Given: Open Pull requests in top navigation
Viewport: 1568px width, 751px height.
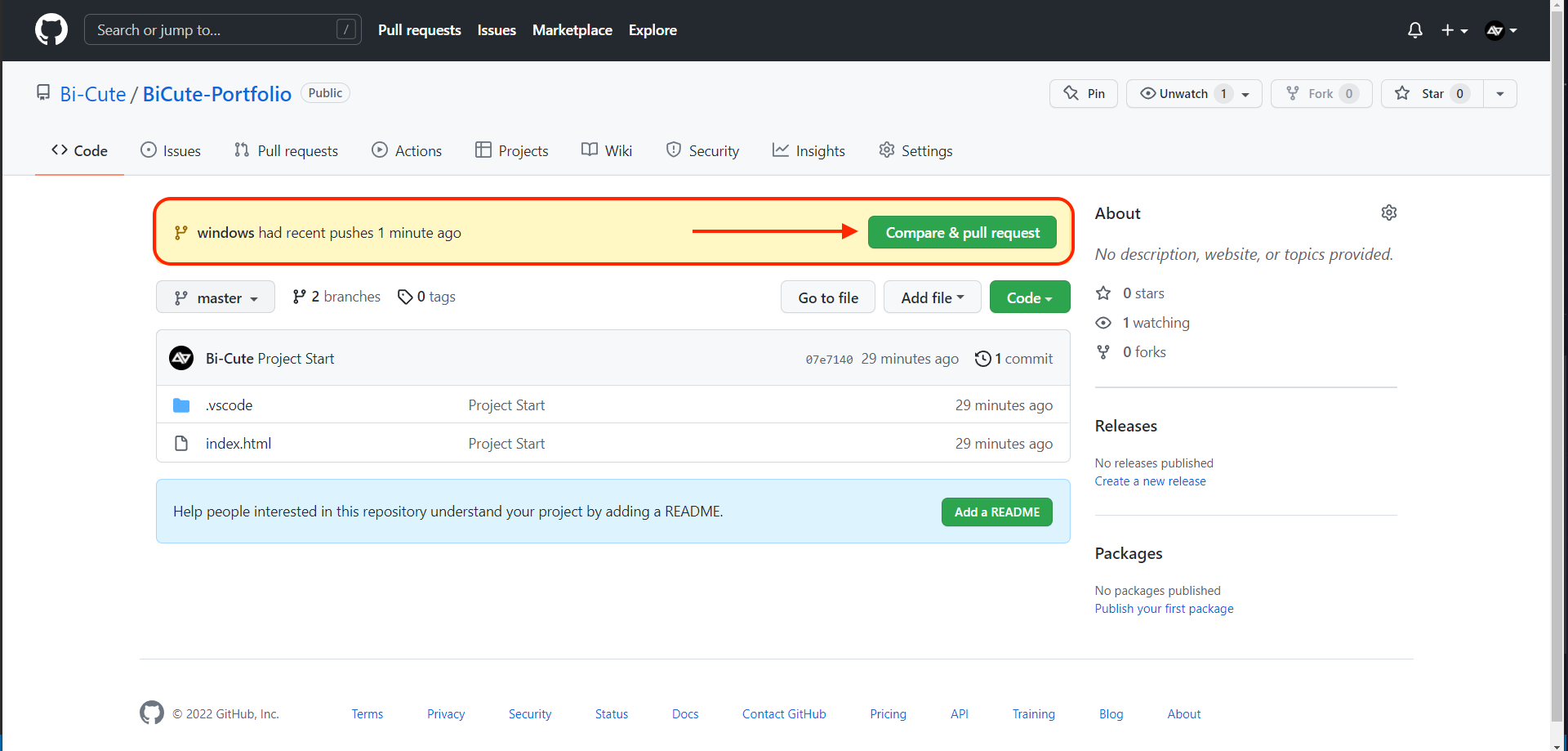Looking at the screenshot, I should tap(420, 30).
